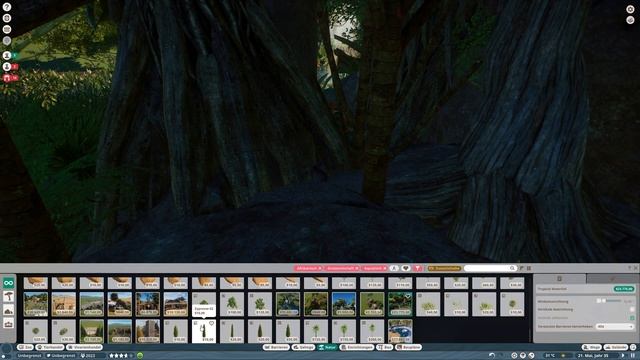Click the magnifier icon in search field
Viewport: 640px width, 360px height.
pos(512,268)
